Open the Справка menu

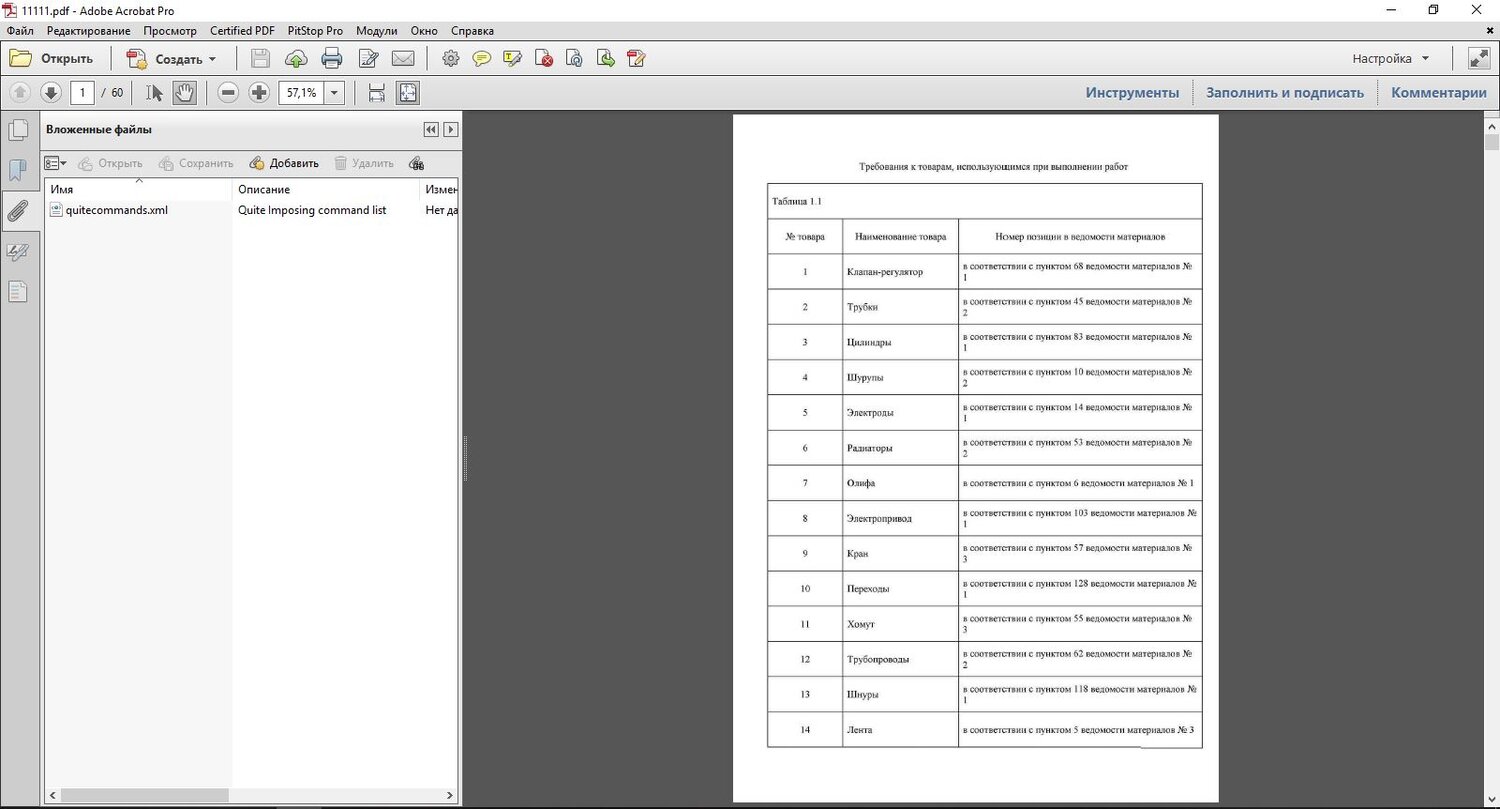pos(472,31)
